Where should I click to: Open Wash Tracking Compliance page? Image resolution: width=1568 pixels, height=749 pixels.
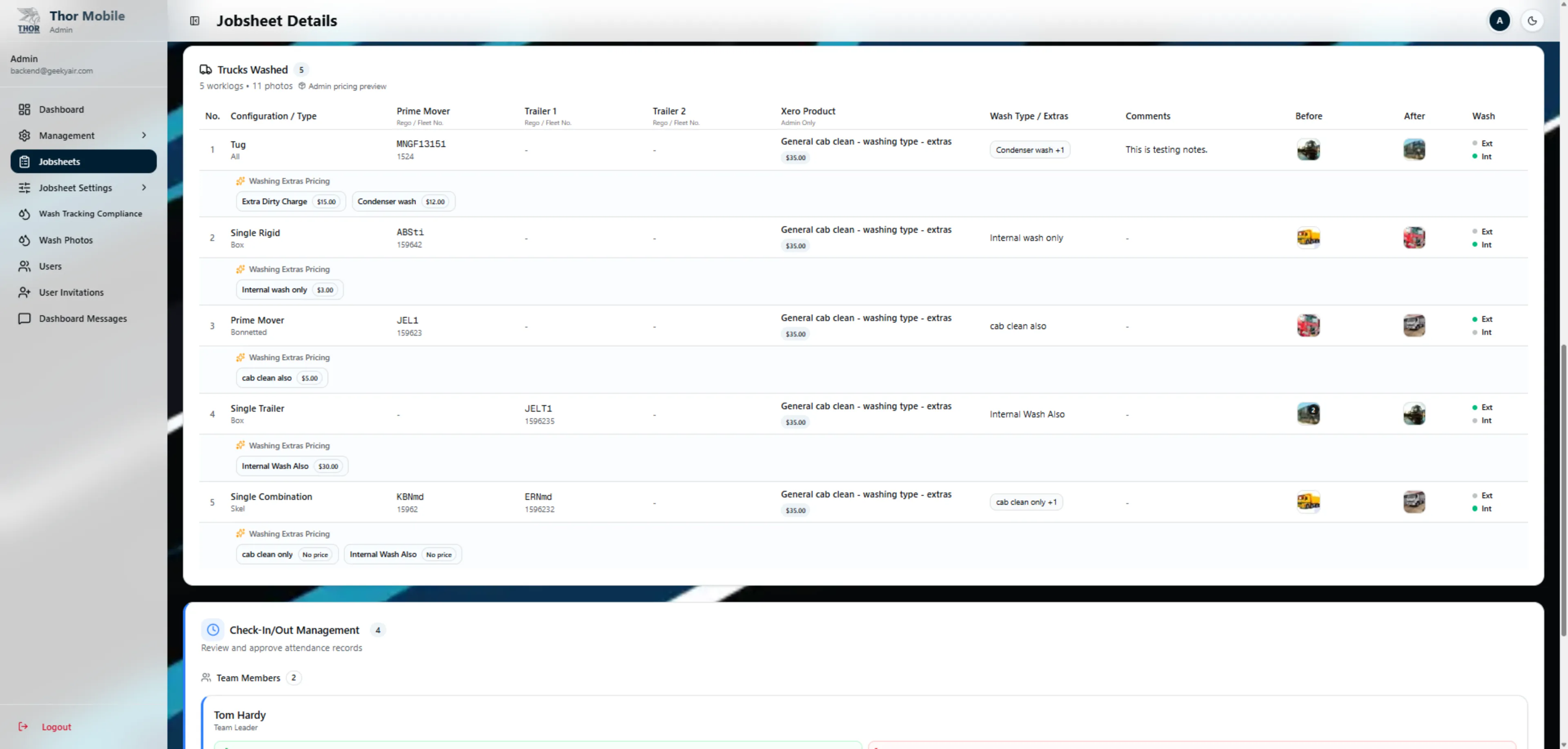point(83,214)
